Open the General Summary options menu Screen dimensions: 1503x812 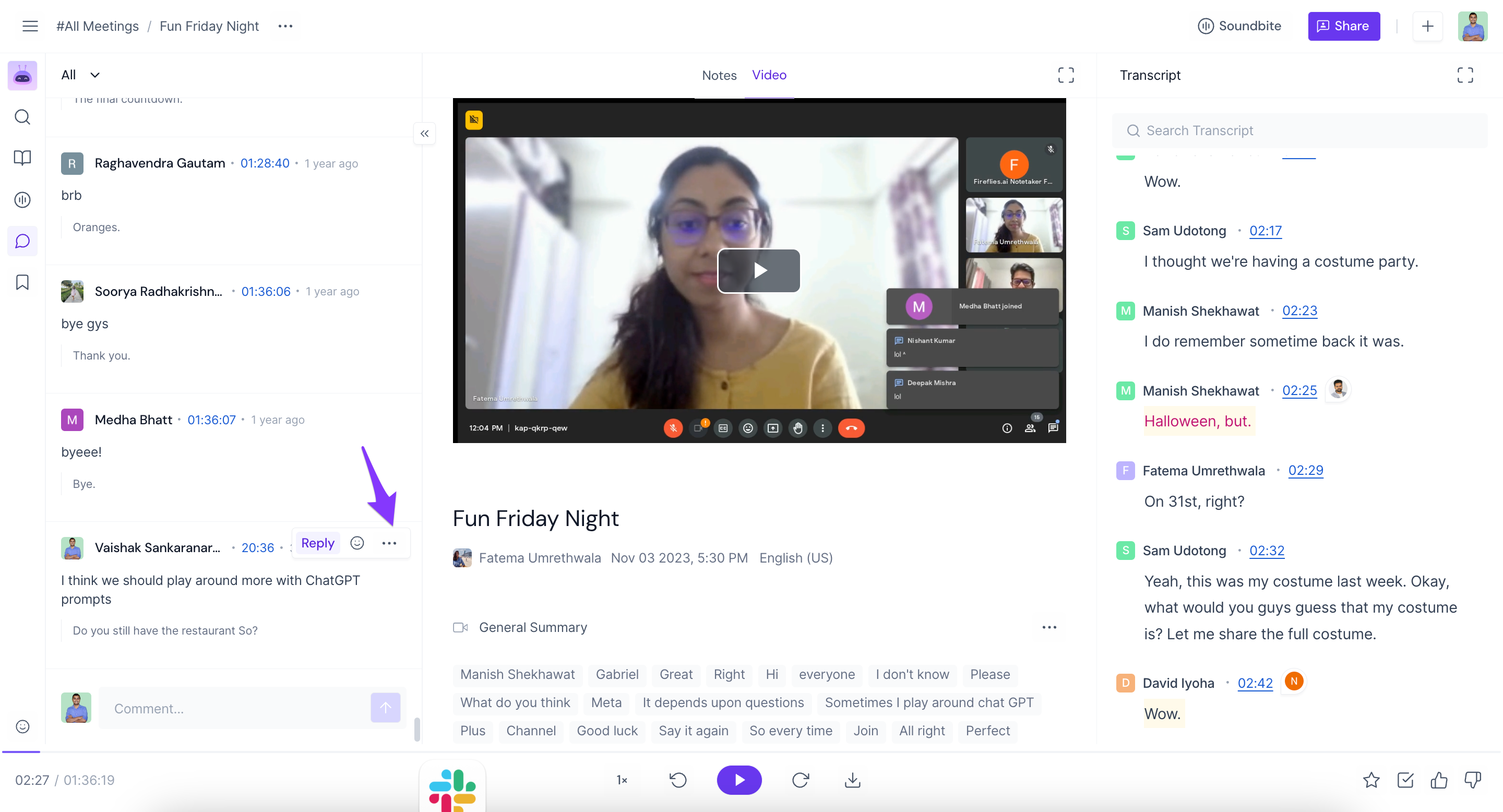coord(1049,628)
